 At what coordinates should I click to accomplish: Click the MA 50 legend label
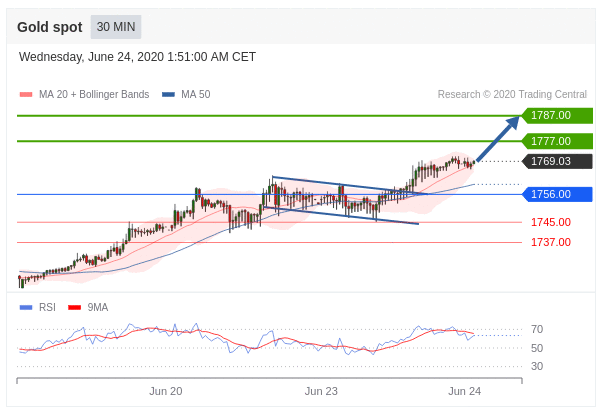[x=196, y=95]
